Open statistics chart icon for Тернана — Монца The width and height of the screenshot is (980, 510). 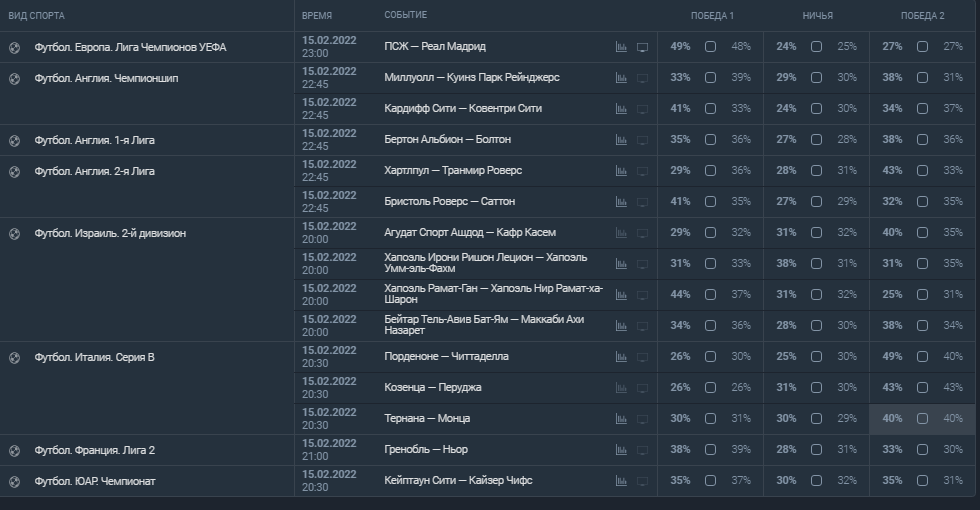[621, 419]
